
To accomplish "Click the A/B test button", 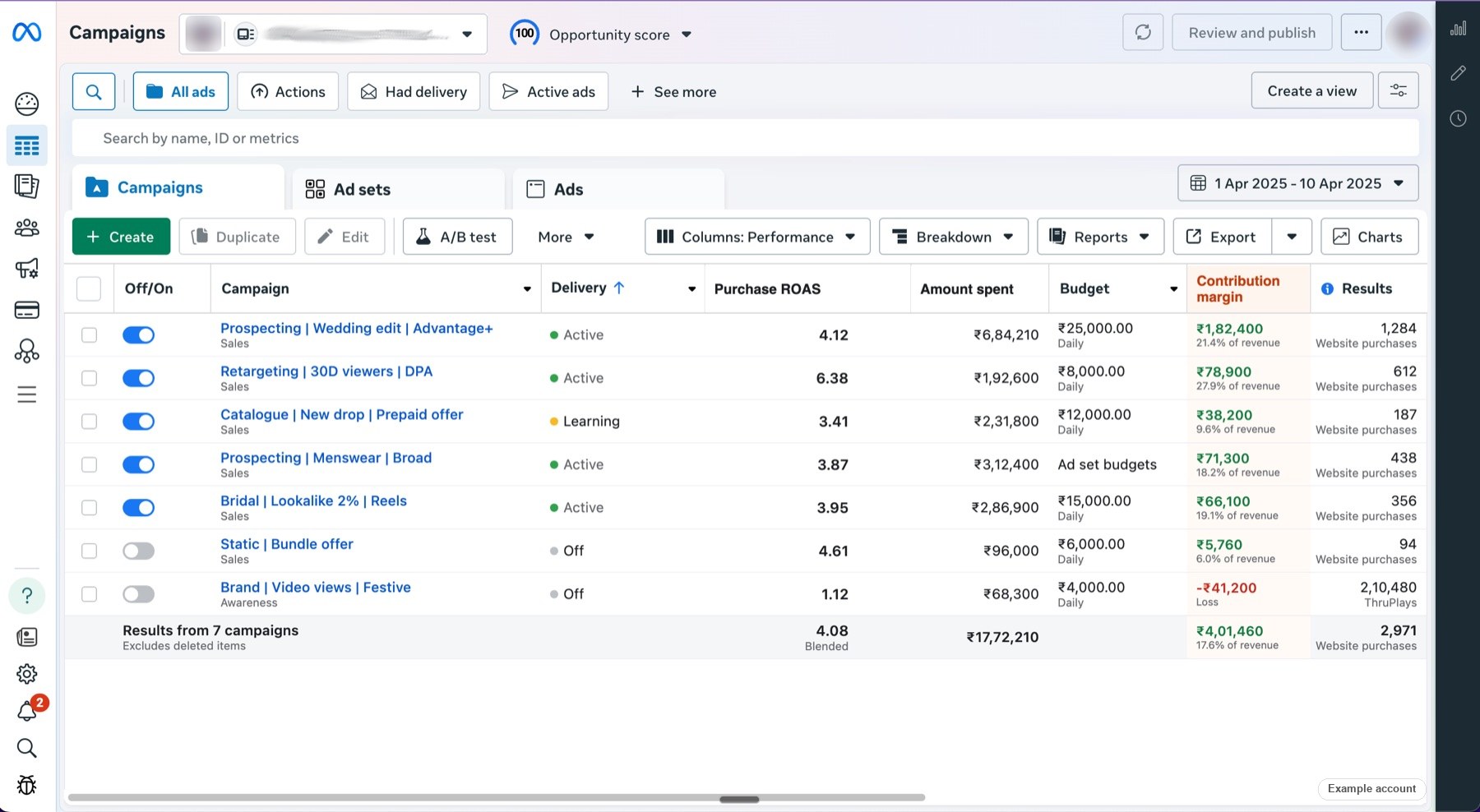I will 457,237.
